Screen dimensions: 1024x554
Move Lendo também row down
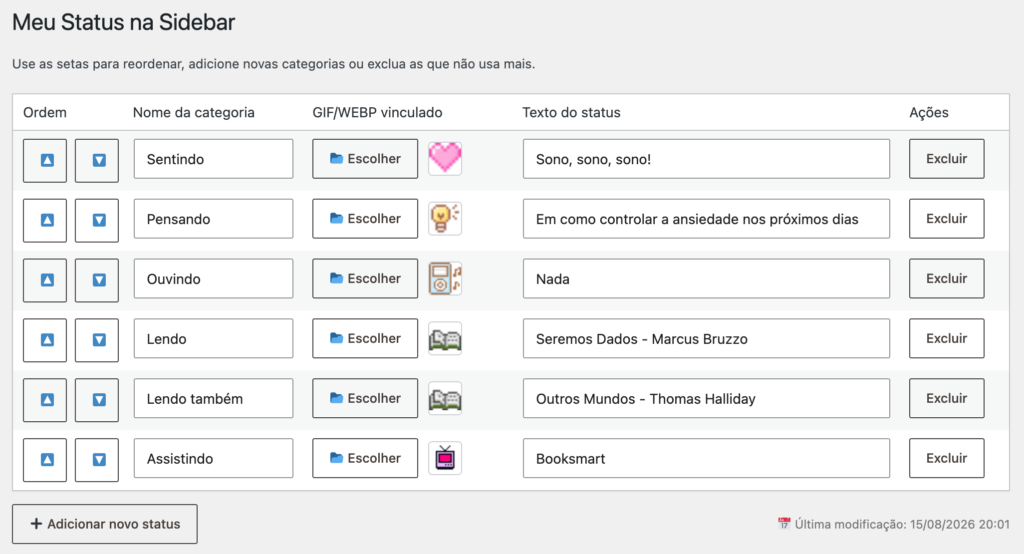[97, 400]
